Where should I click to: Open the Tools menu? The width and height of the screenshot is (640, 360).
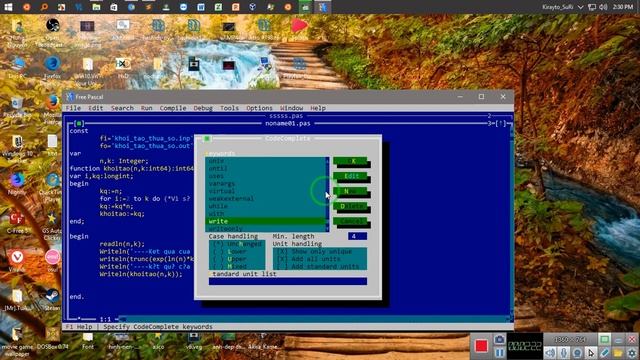pyautogui.click(x=229, y=108)
